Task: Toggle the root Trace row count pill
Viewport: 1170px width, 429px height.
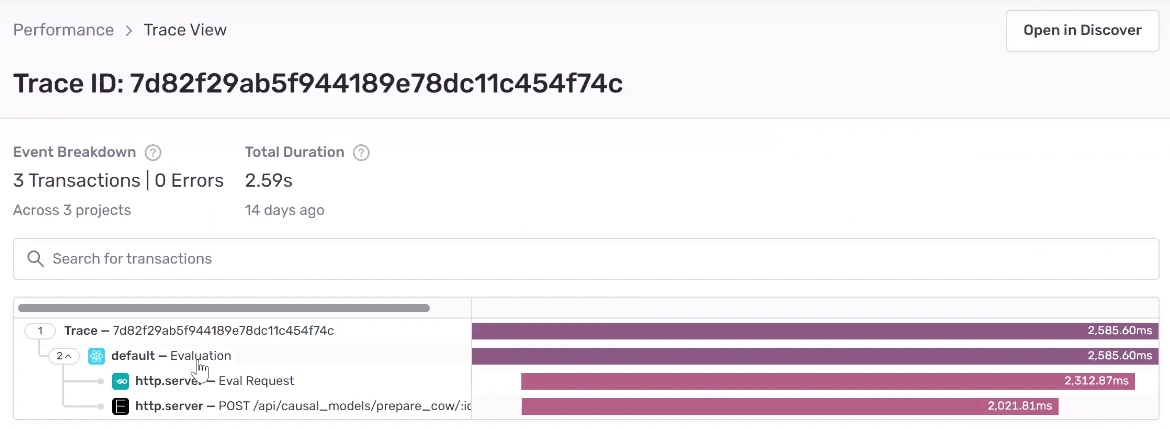Action: (41, 331)
